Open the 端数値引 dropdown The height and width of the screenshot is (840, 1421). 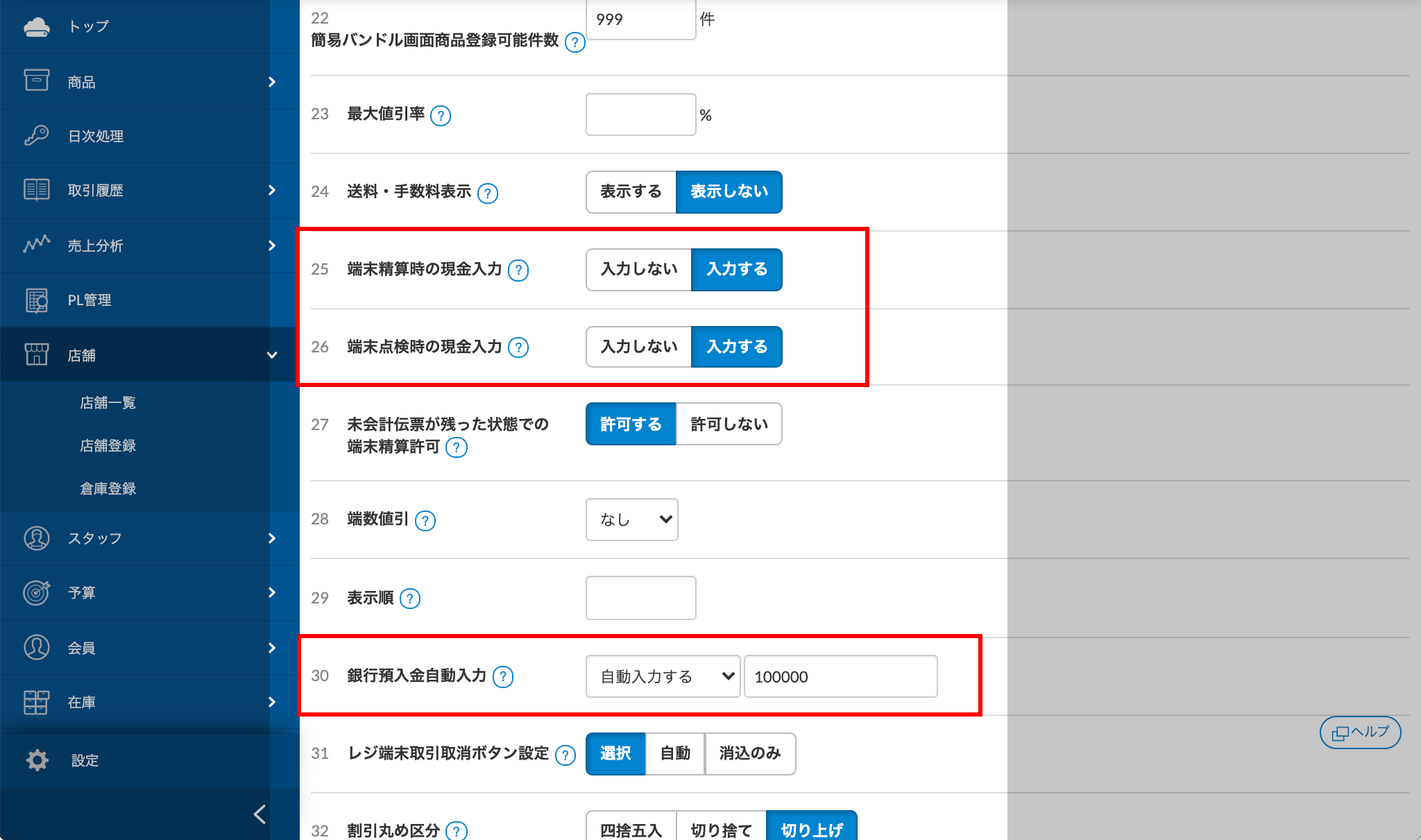[x=631, y=520]
